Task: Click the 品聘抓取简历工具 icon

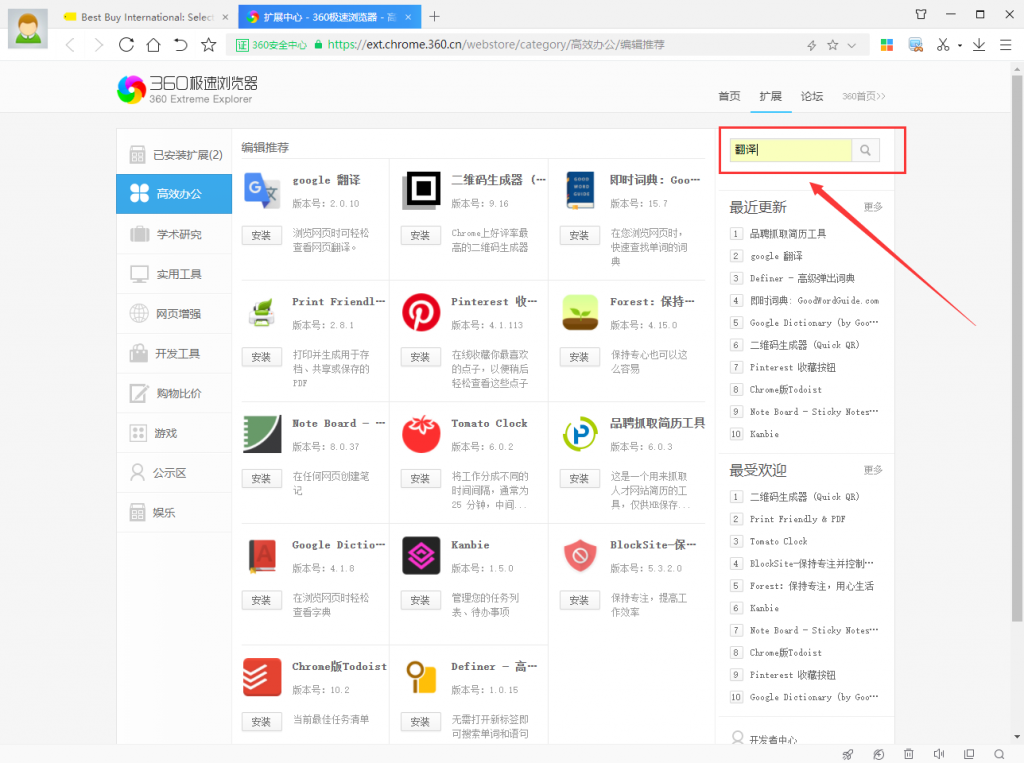Action: tap(580, 434)
